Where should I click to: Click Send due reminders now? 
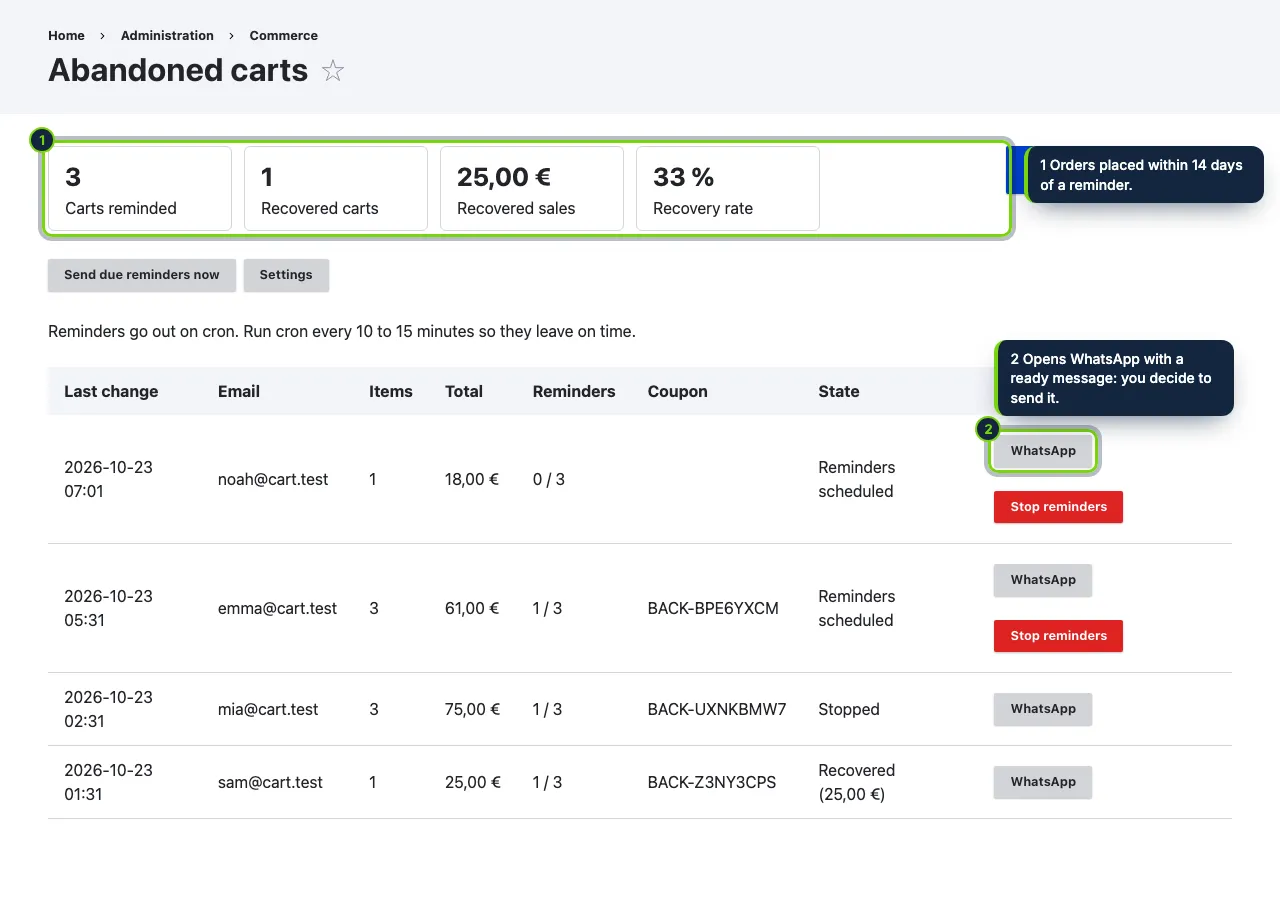point(142,275)
